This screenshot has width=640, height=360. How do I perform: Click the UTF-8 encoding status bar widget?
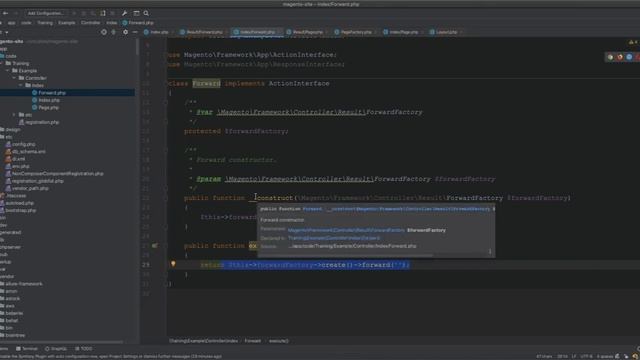tap(586, 356)
